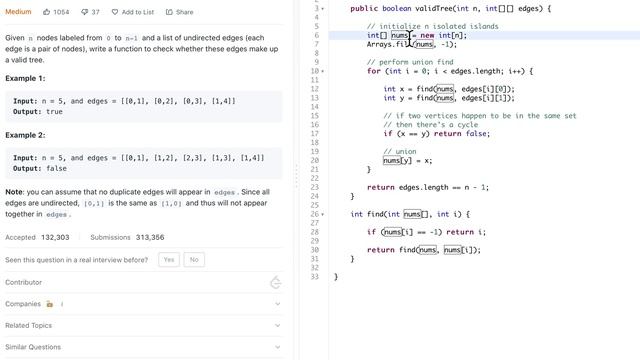This screenshot has width=640, height=360.
Task: Click the 'int find(int nums[], int i)' signature
Action: tap(410, 214)
